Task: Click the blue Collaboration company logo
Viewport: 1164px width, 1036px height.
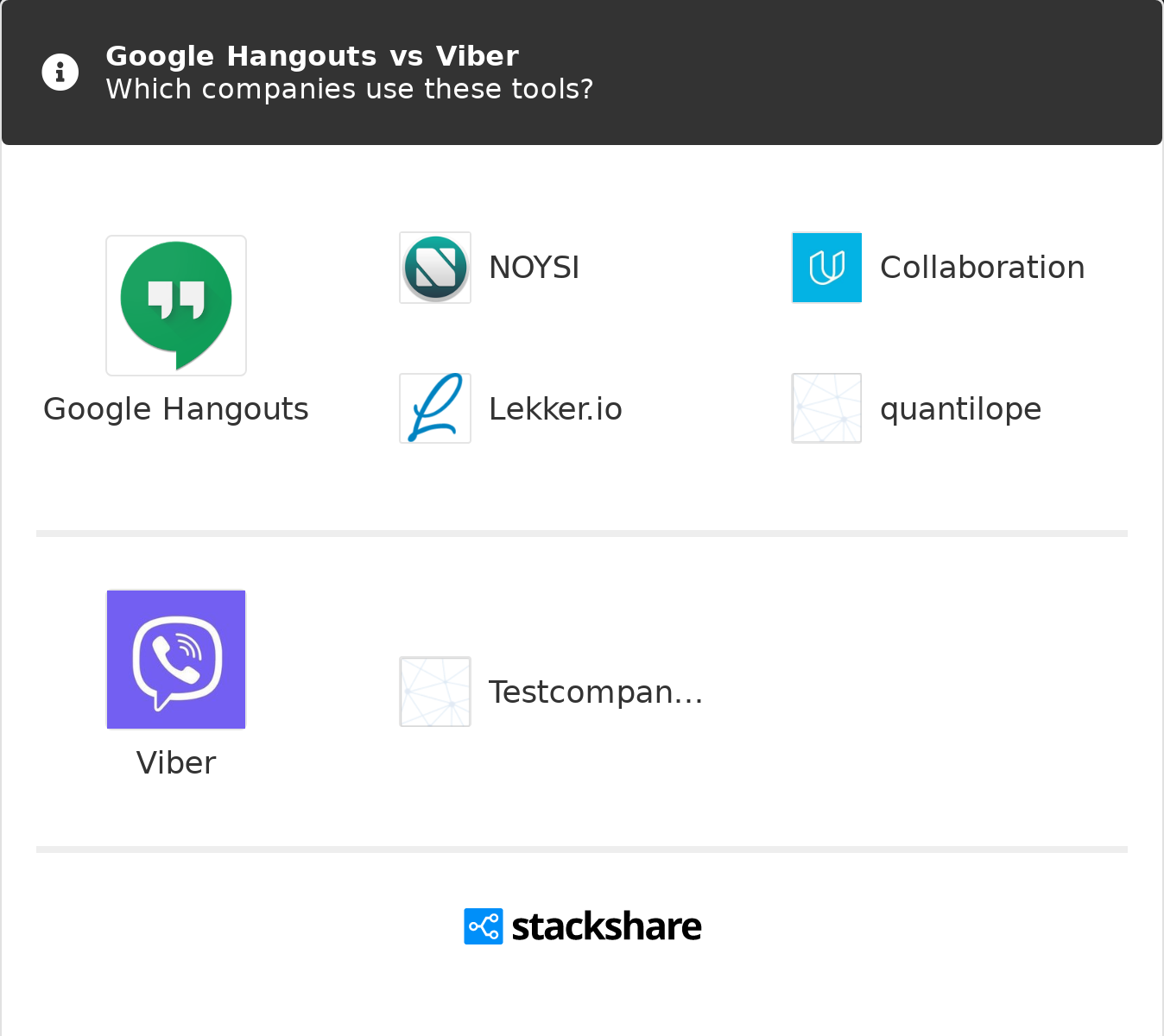Action: 826,268
